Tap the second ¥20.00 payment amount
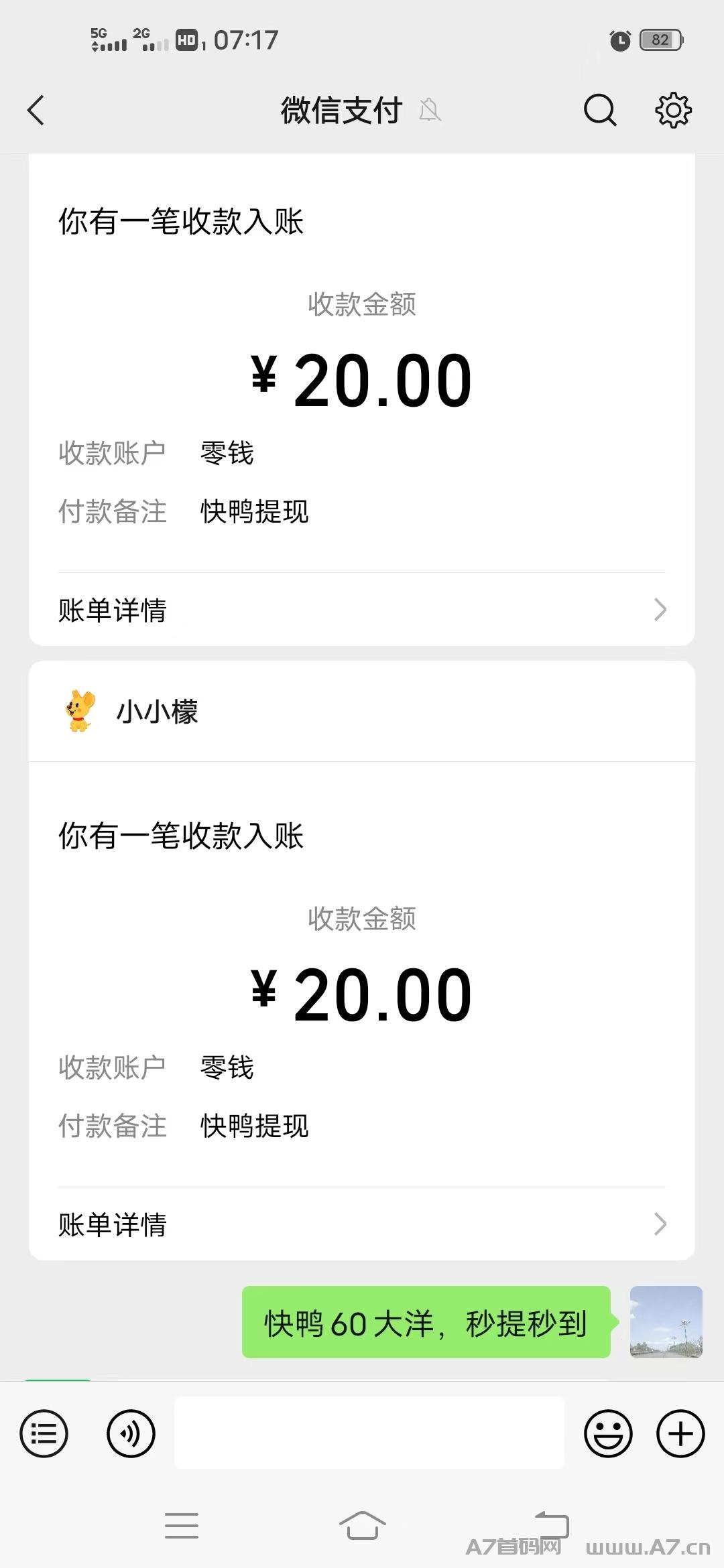Screen dimensions: 724x1568 click(x=362, y=995)
